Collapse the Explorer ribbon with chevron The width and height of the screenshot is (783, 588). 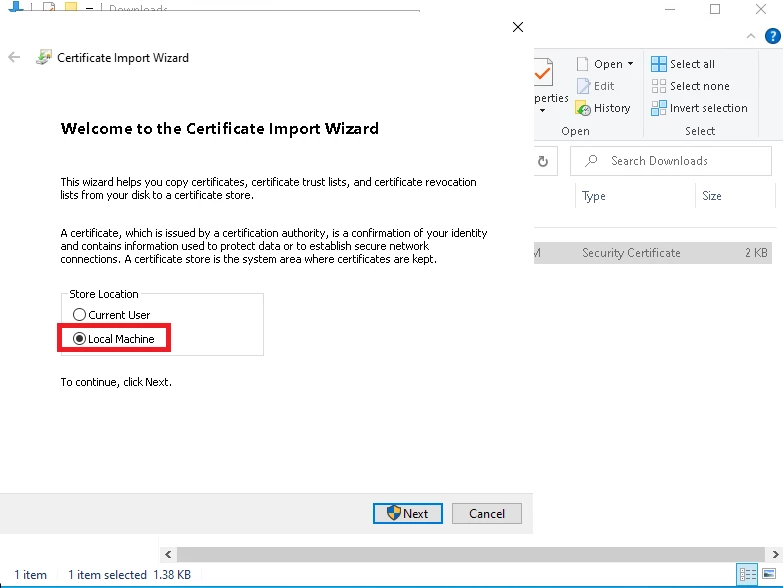(751, 36)
